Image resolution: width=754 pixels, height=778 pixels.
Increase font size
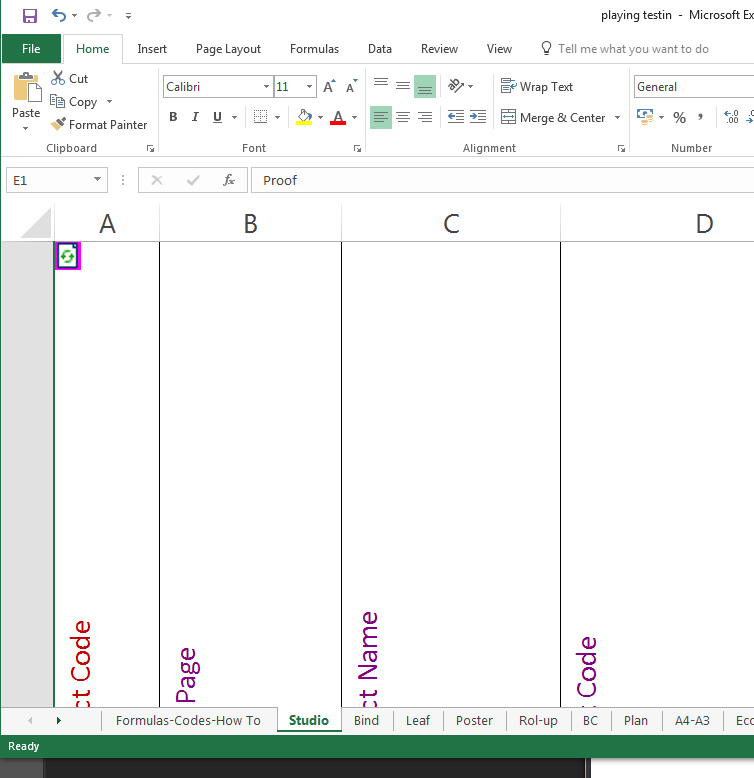[x=329, y=87]
